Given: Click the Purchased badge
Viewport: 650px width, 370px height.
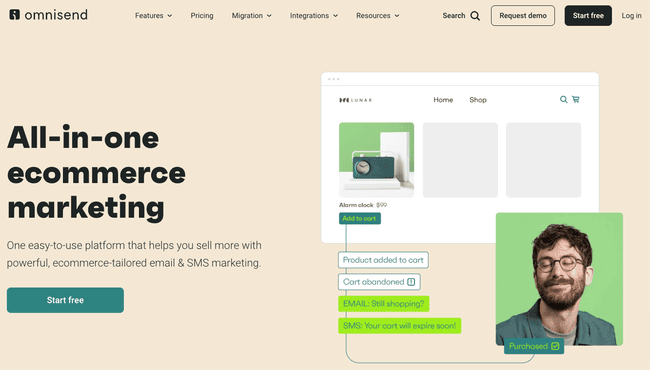Looking at the screenshot, I should point(534,346).
